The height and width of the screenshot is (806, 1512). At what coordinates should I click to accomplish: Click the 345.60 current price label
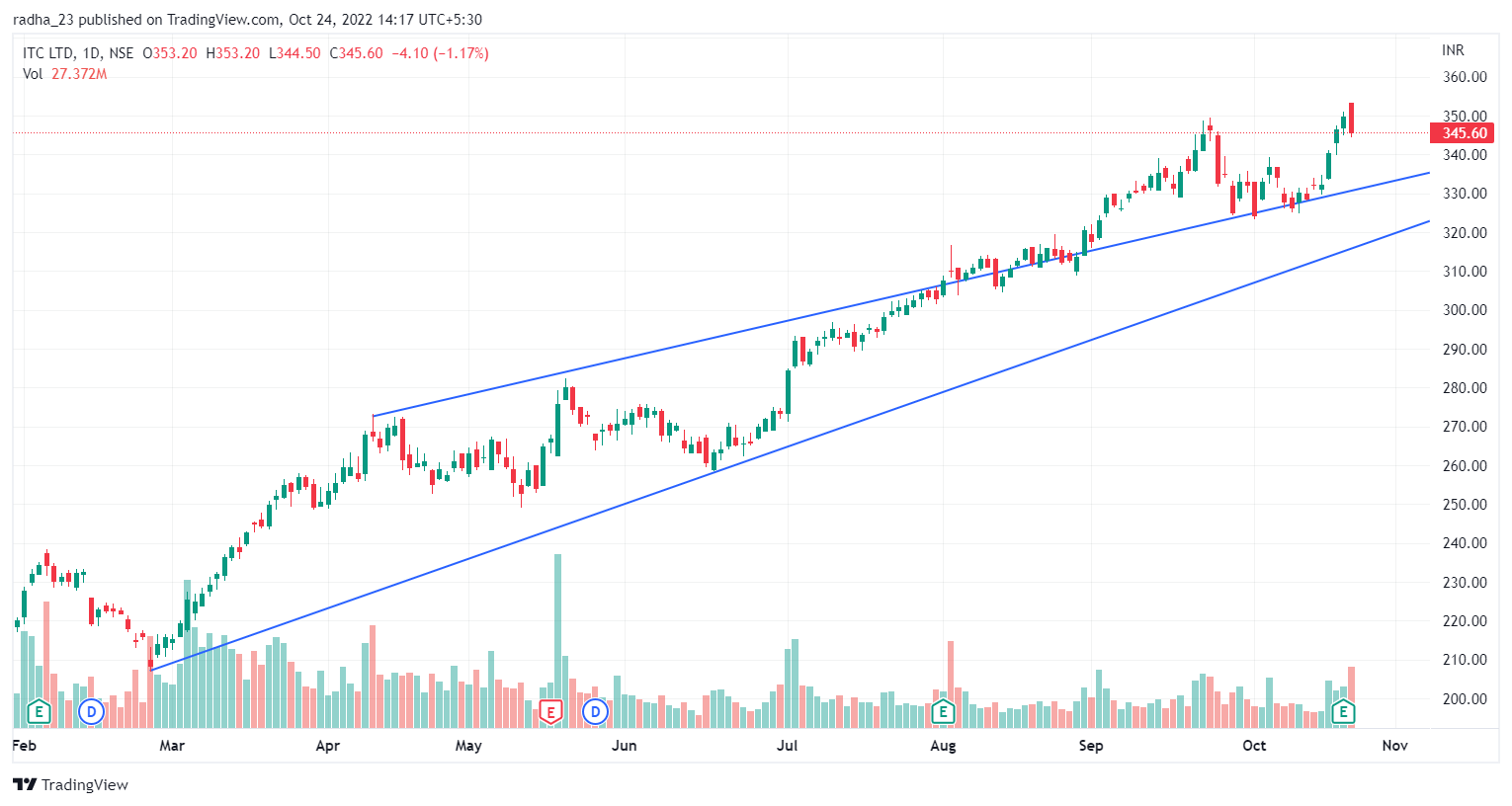point(1464,133)
